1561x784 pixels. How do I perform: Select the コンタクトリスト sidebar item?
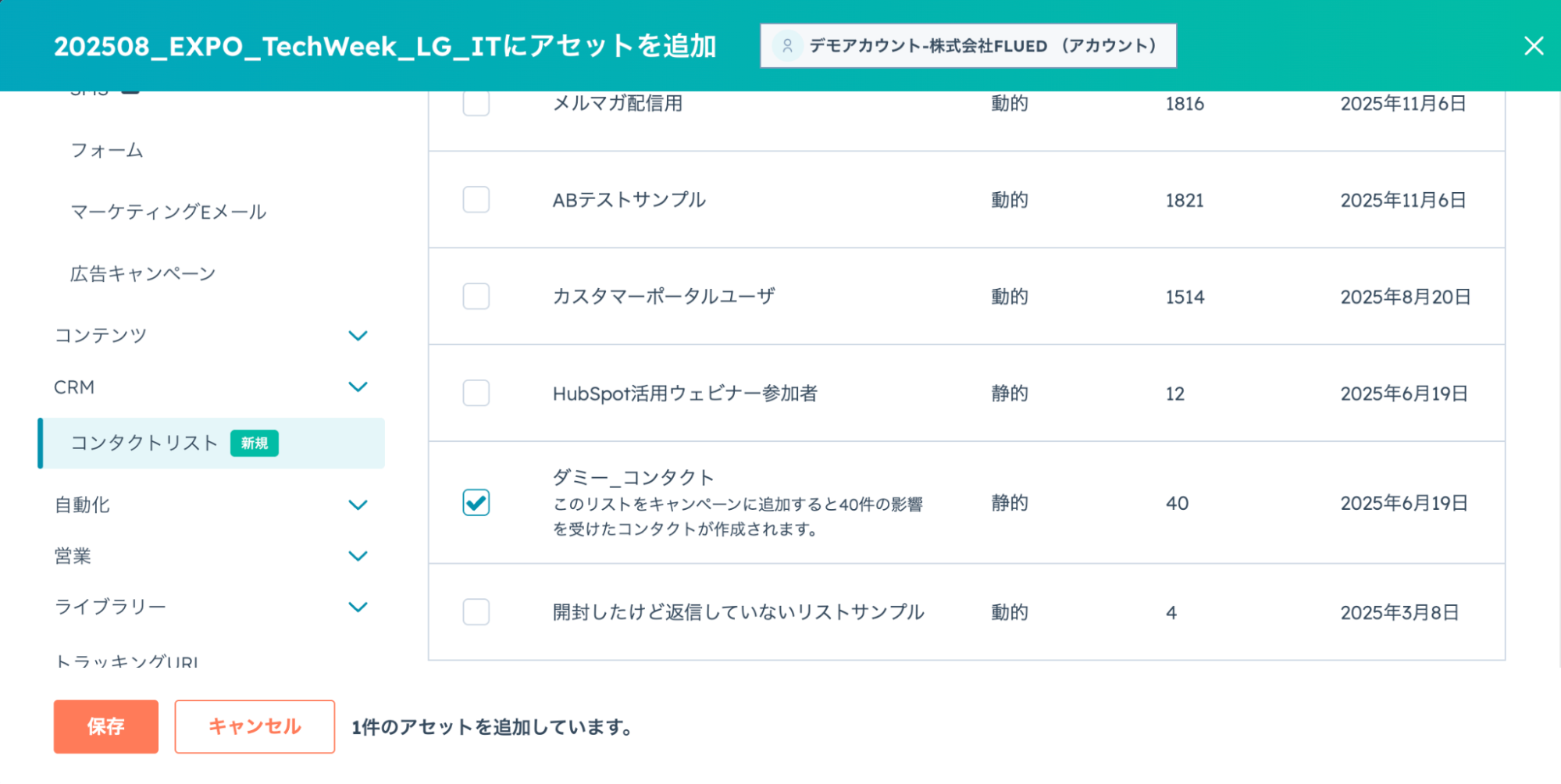[144, 443]
